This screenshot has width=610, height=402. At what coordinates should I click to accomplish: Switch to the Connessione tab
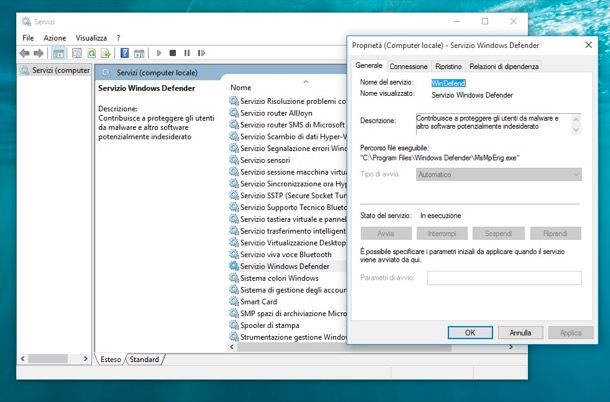(x=408, y=67)
